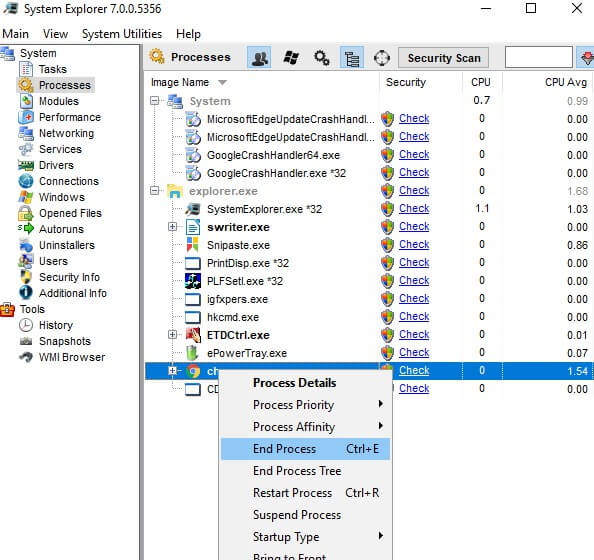The width and height of the screenshot is (594, 560).
Task: Click the Chrome icon in selected row
Action: click(193, 371)
